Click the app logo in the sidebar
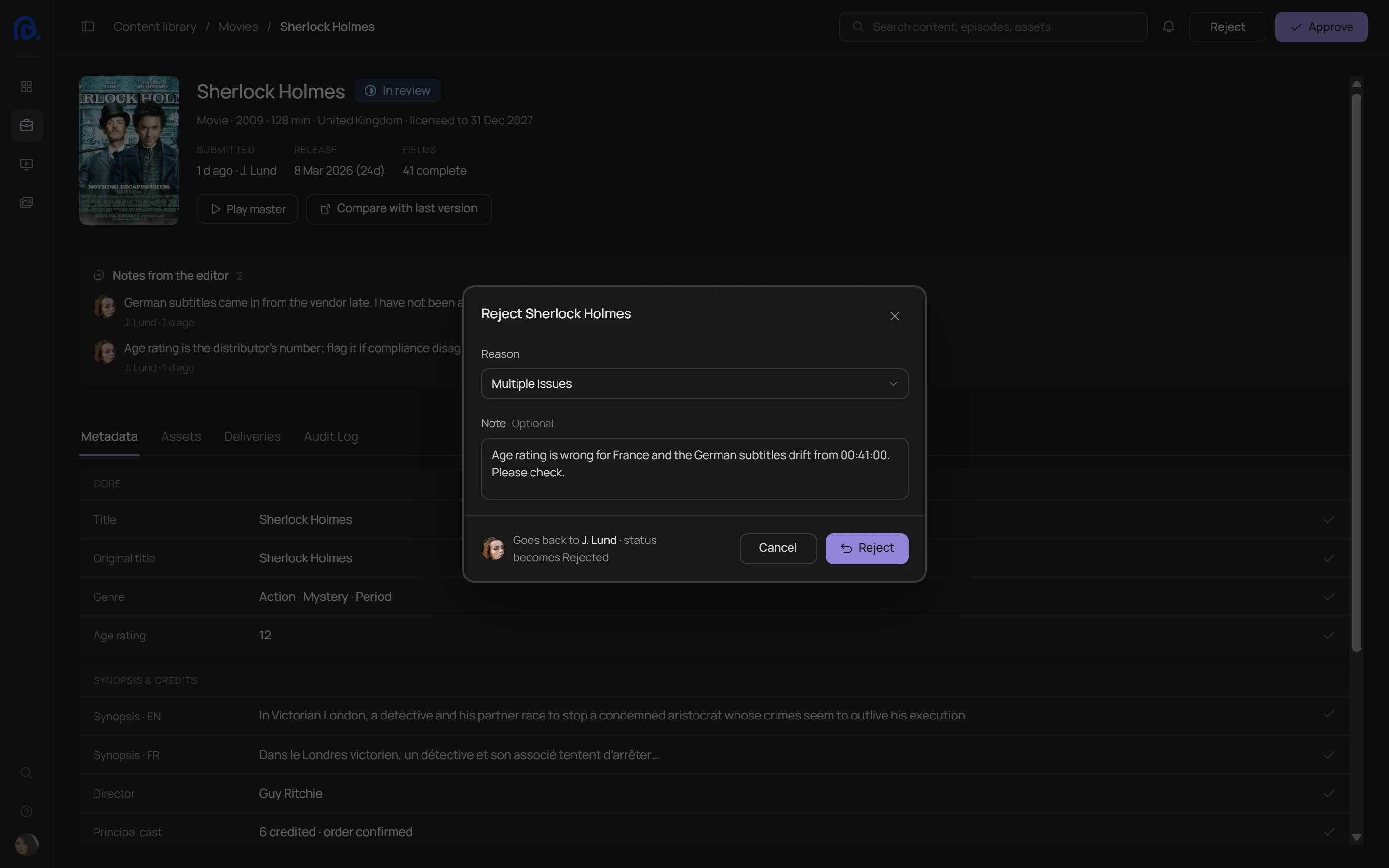This screenshot has width=1389, height=868. pyautogui.click(x=27, y=27)
